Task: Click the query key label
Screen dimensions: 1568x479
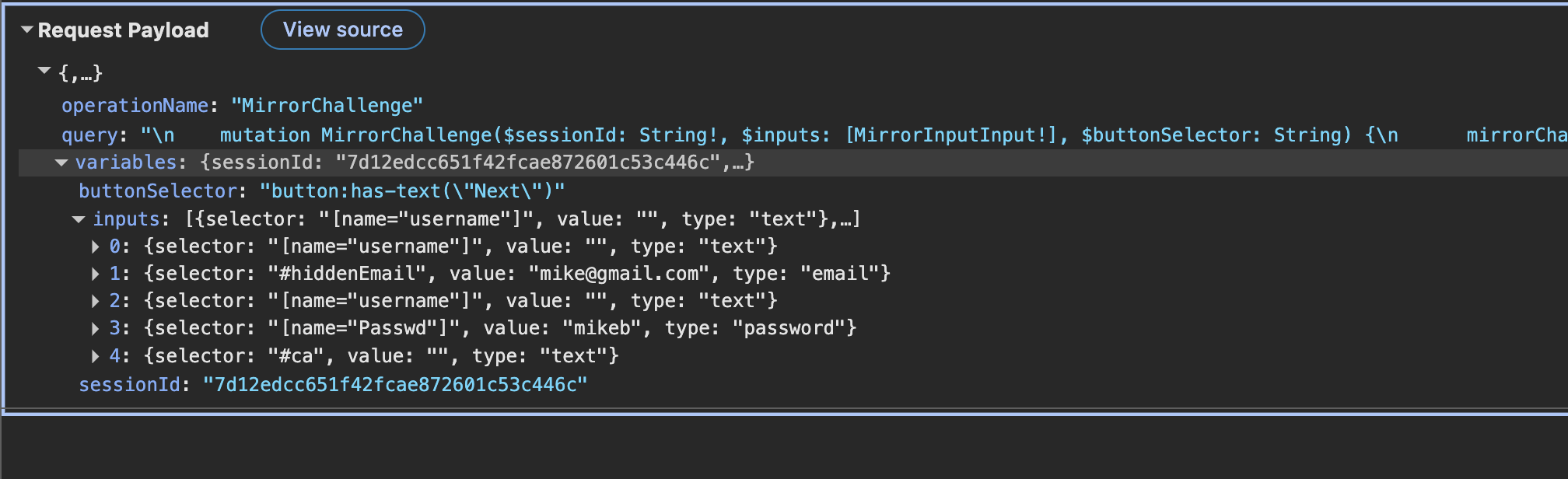Action: pyautogui.click(x=89, y=135)
